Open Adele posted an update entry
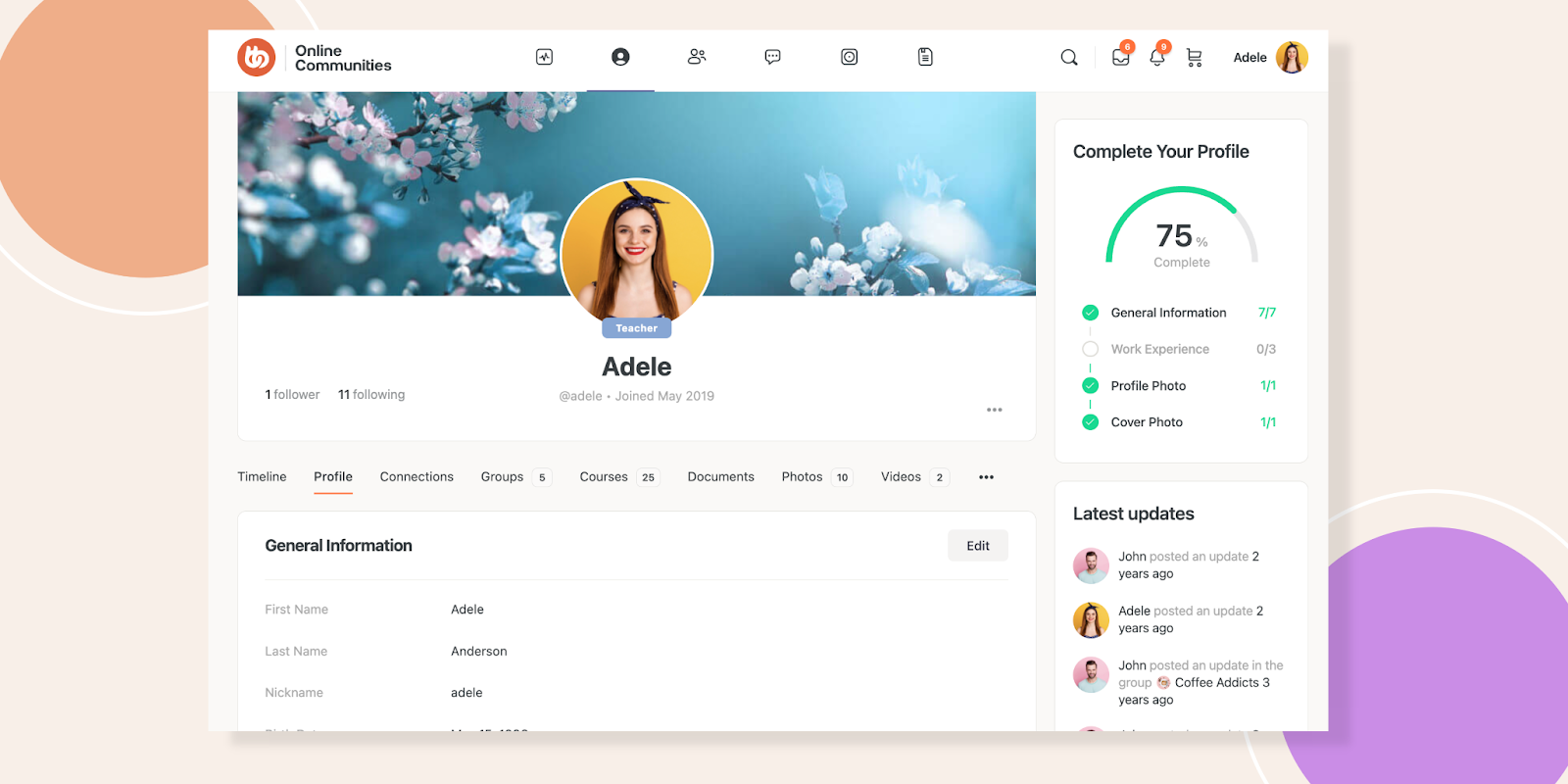The image size is (1568, 784). (x=1191, y=619)
